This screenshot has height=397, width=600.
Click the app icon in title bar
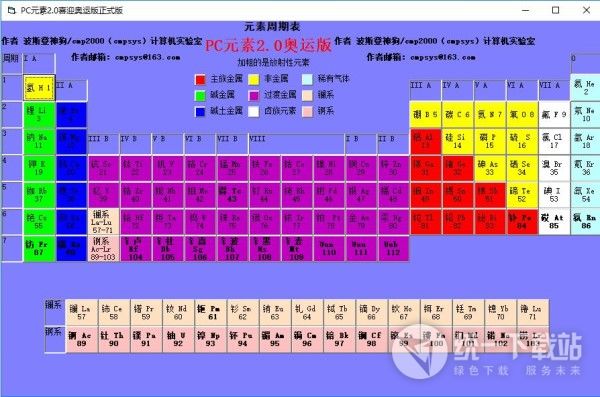(11, 10)
